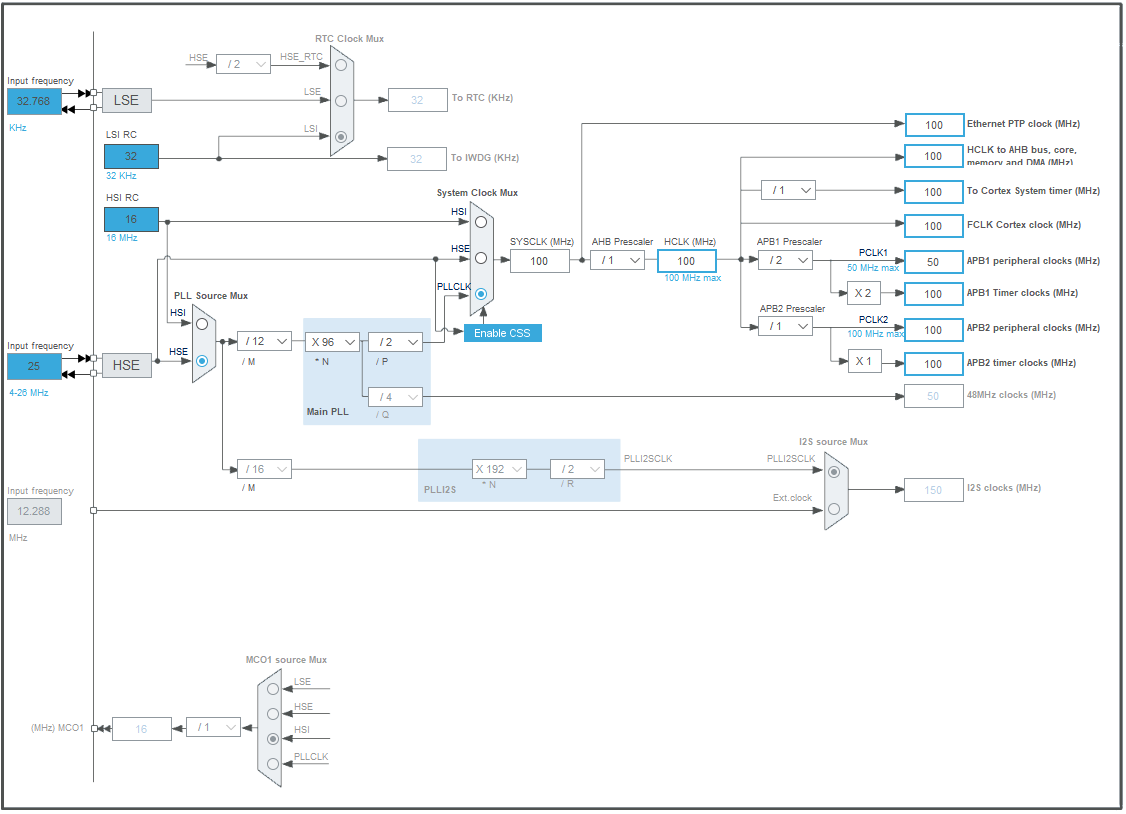
Task: Click the LSE oscillator block
Action: 127,100
